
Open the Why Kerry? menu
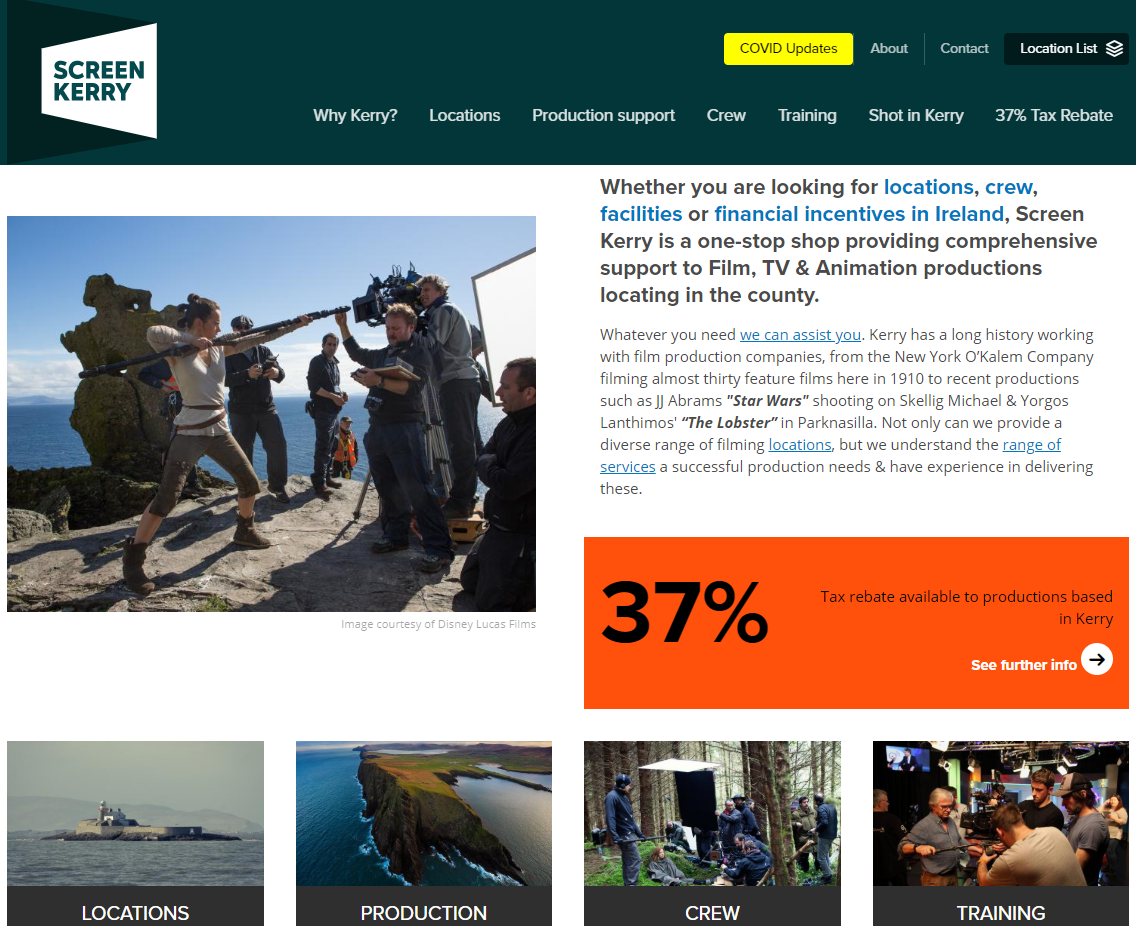coord(355,115)
